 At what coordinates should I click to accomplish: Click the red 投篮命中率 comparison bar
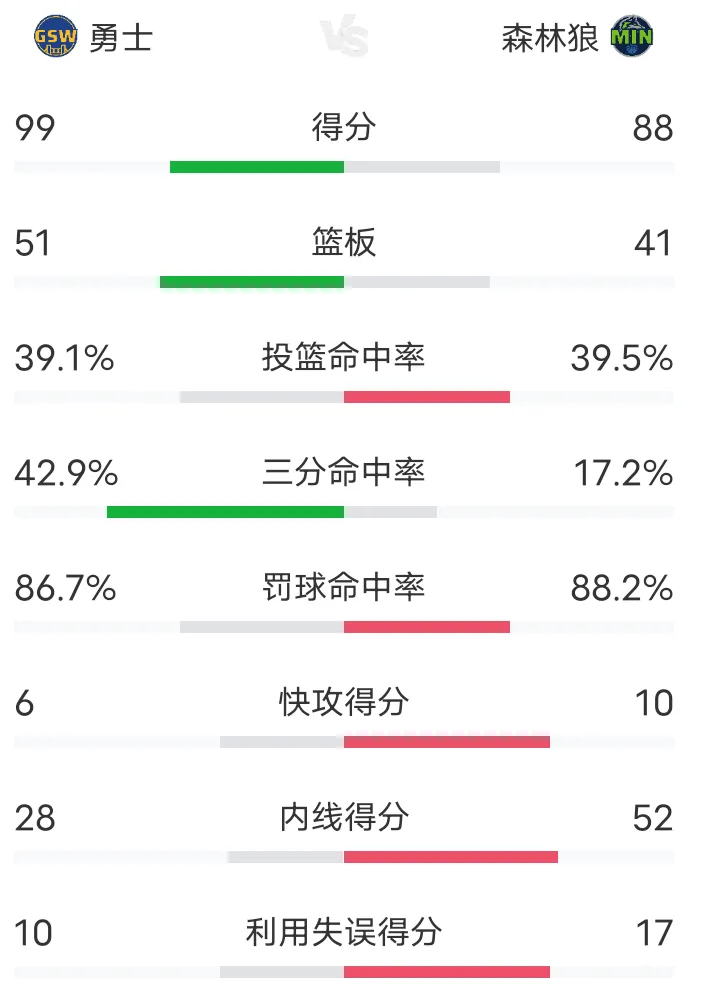(x=427, y=397)
